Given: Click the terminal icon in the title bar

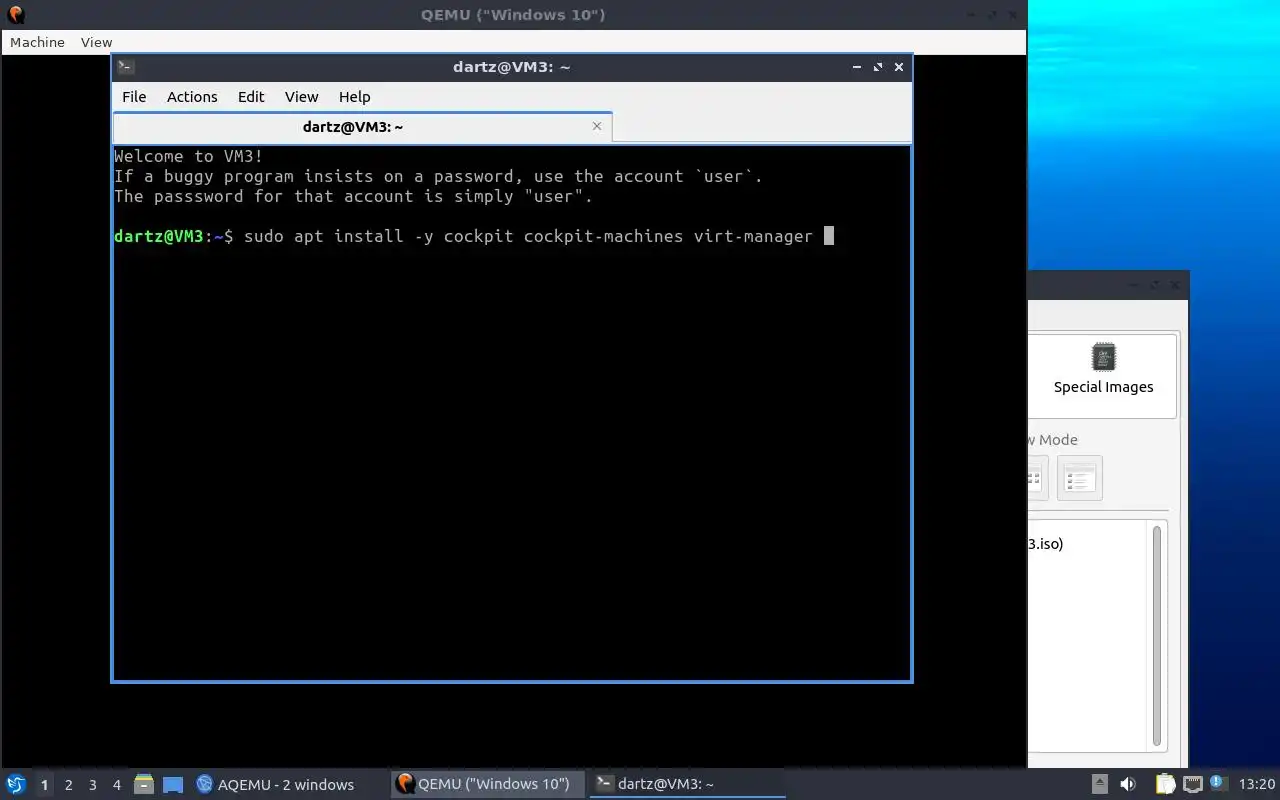Looking at the screenshot, I should pos(126,67).
